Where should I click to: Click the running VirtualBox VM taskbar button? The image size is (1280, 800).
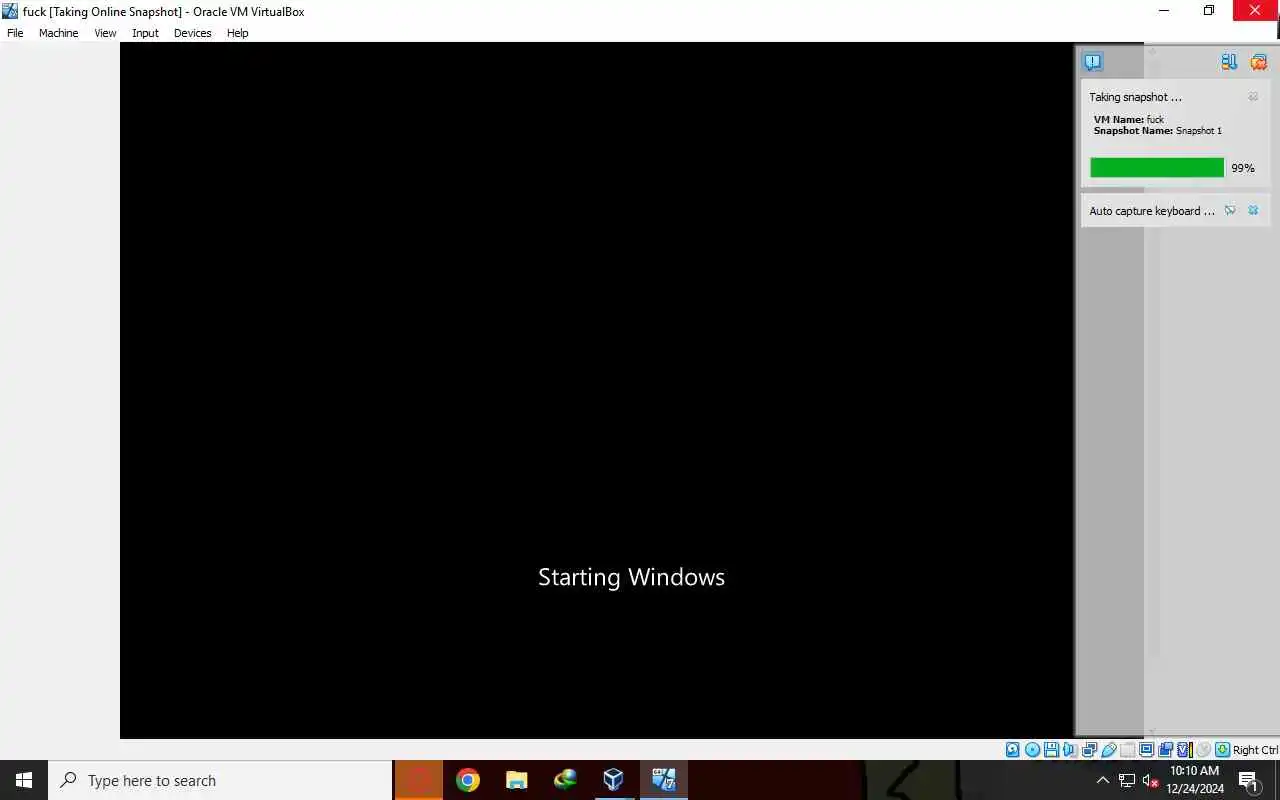point(663,780)
